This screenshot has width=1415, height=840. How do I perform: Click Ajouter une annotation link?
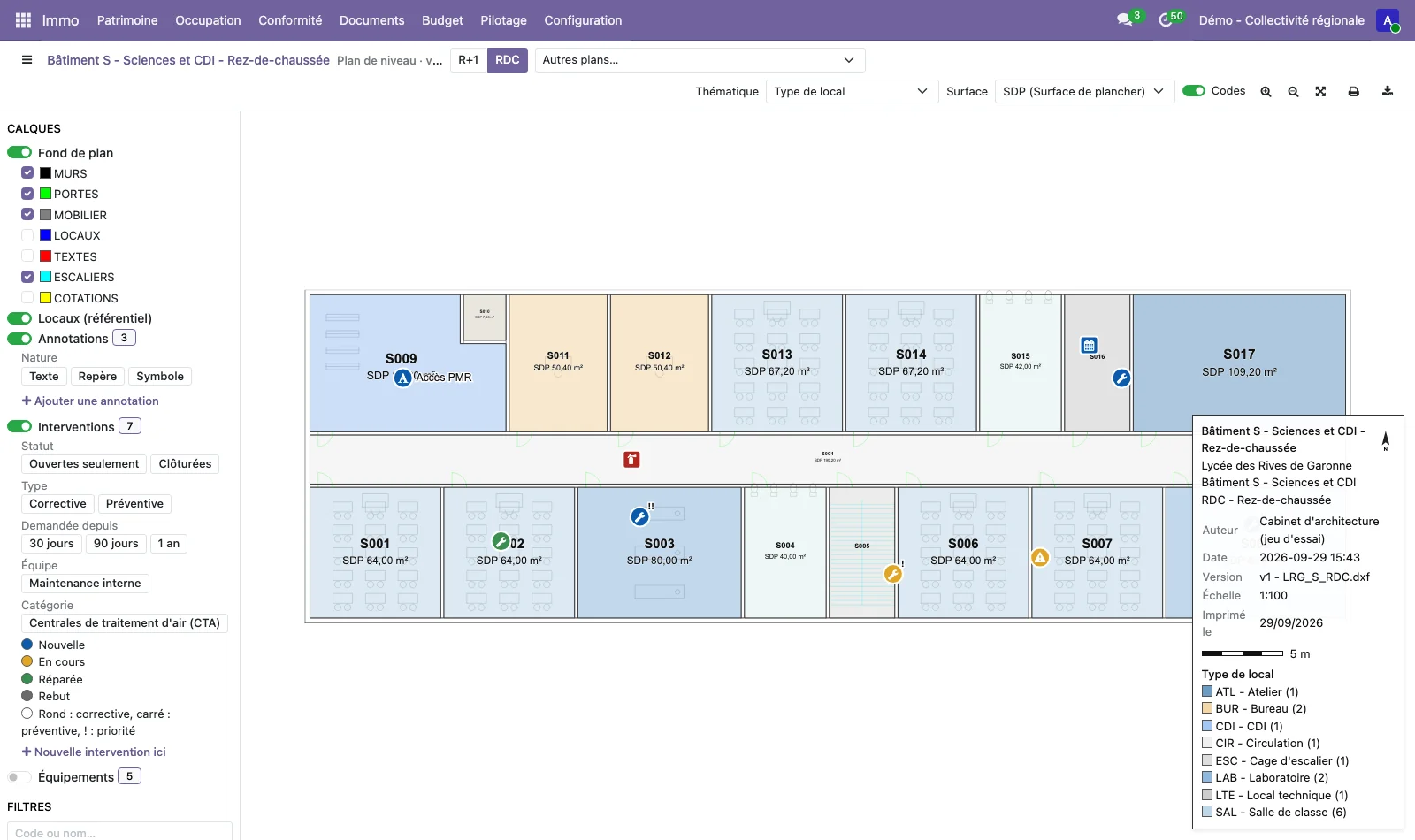point(90,401)
